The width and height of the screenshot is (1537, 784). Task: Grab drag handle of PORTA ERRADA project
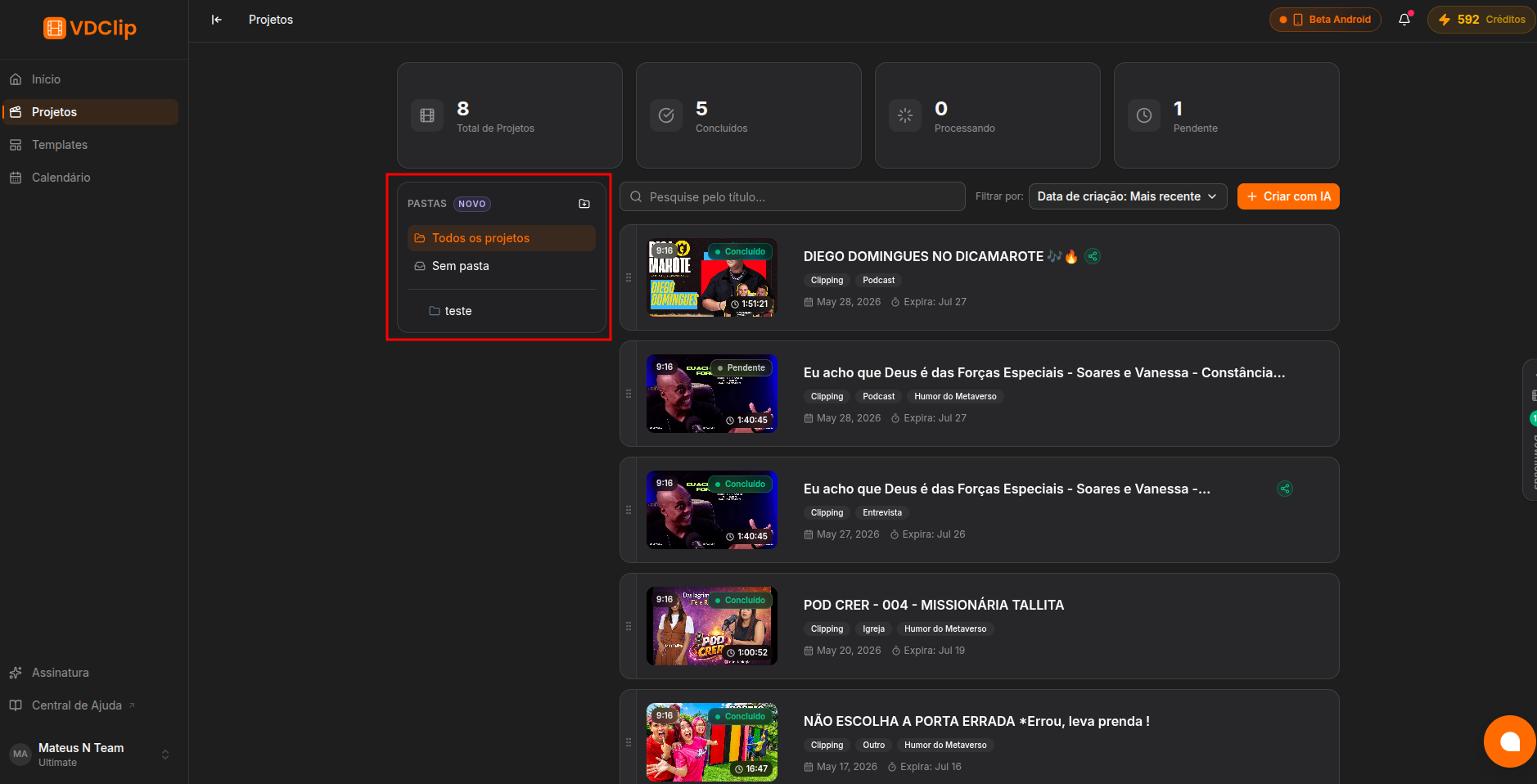pos(629,742)
